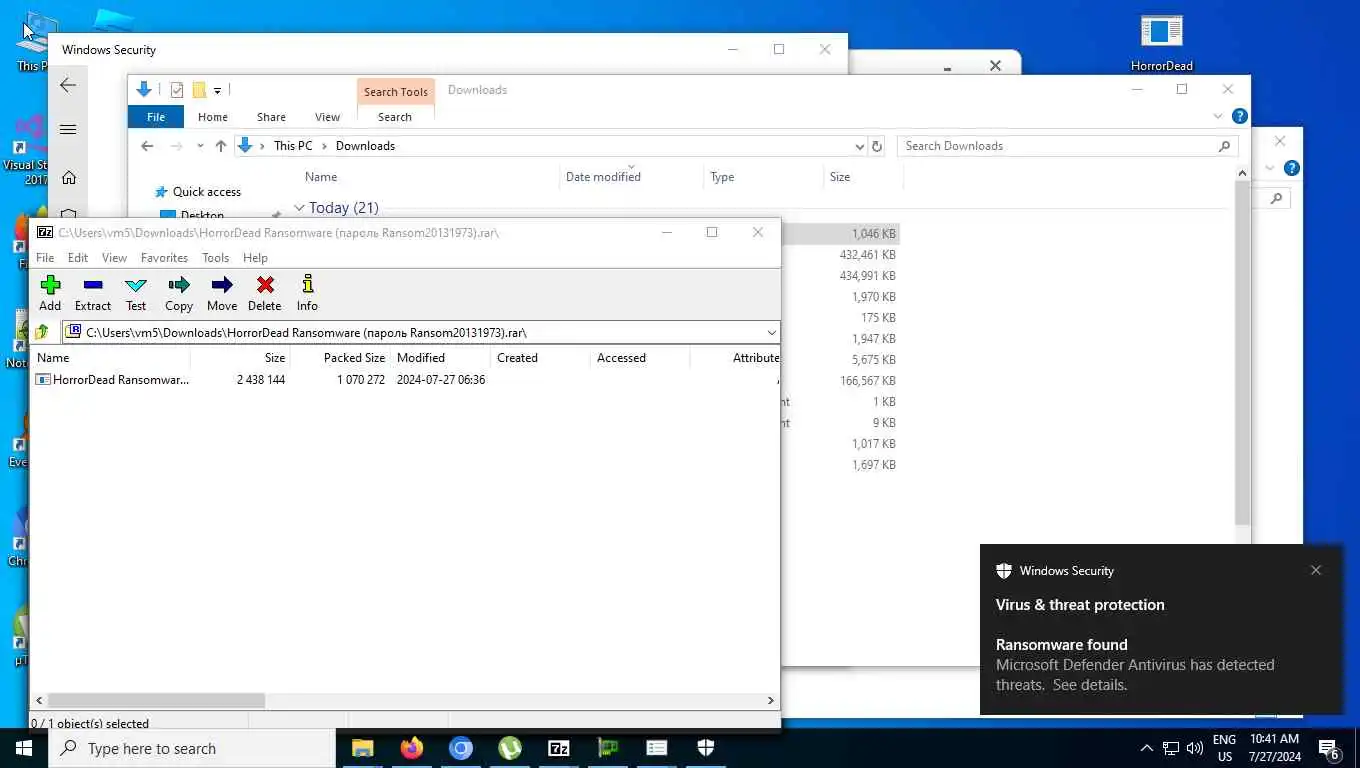The image size is (1360, 768).
Task: Show hidden system tray icons
Action: click(1146, 748)
